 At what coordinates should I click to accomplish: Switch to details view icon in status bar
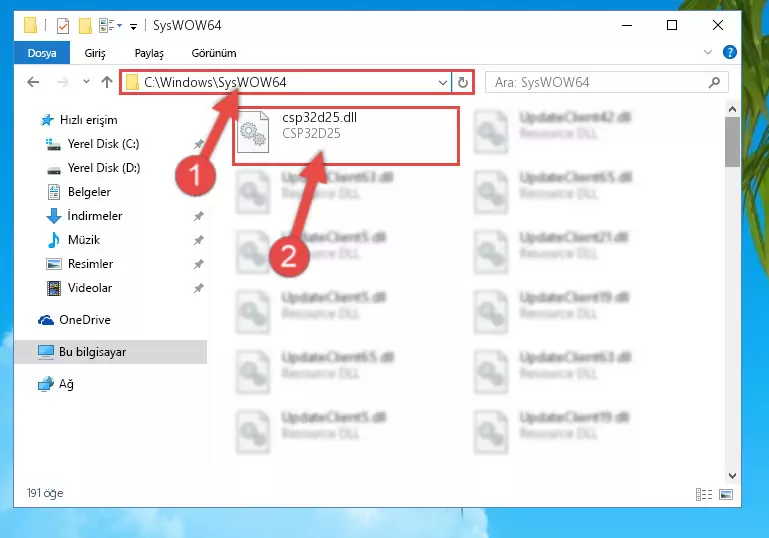pos(704,494)
